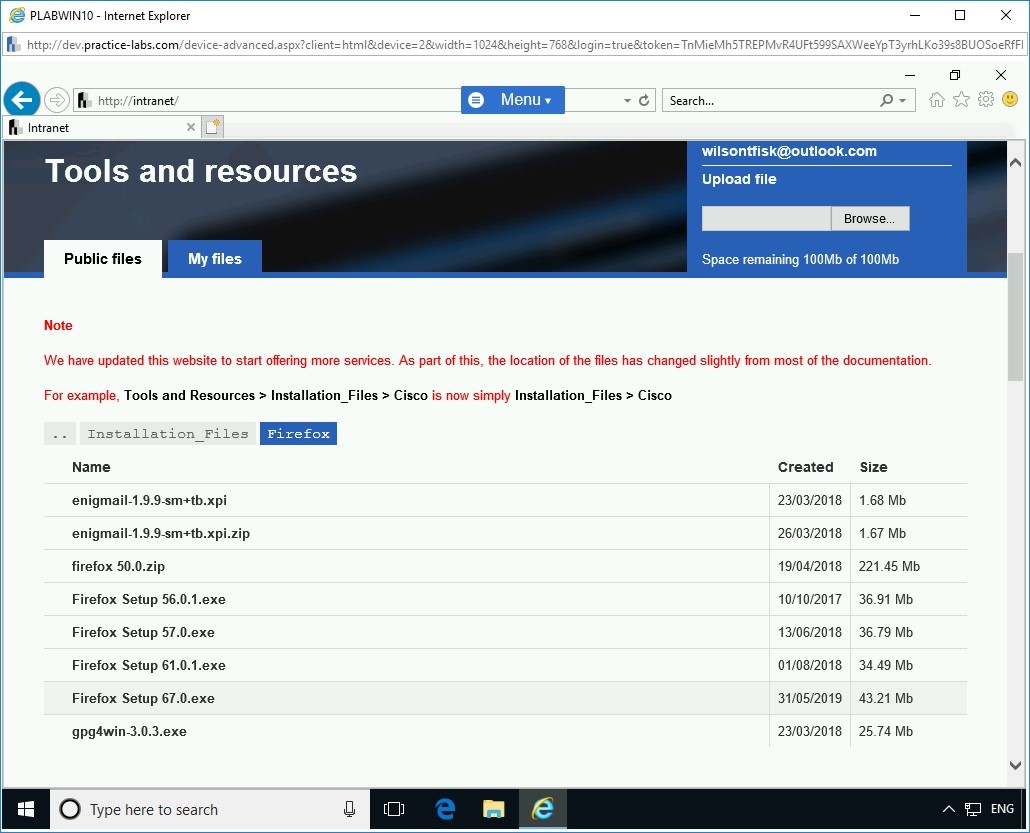Click the Home icon in the browser toolbar
The height and width of the screenshot is (833, 1030).
pyautogui.click(x=936, y=100)
